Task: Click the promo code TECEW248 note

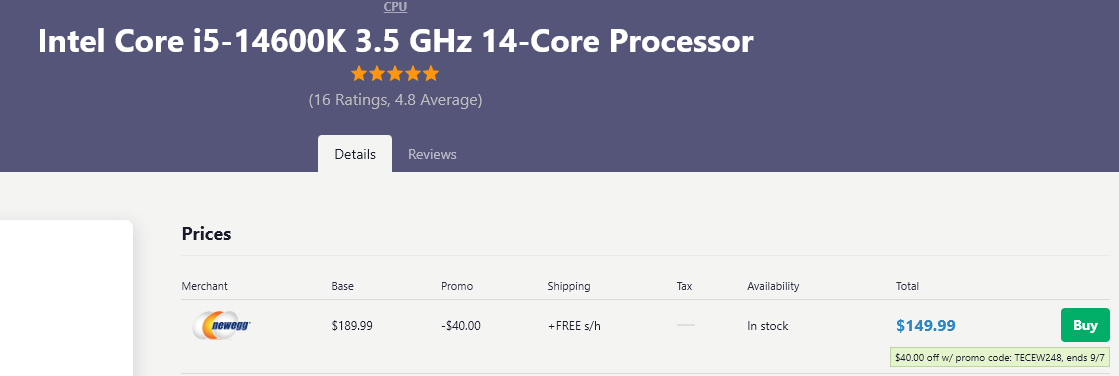Action: 1001,357
